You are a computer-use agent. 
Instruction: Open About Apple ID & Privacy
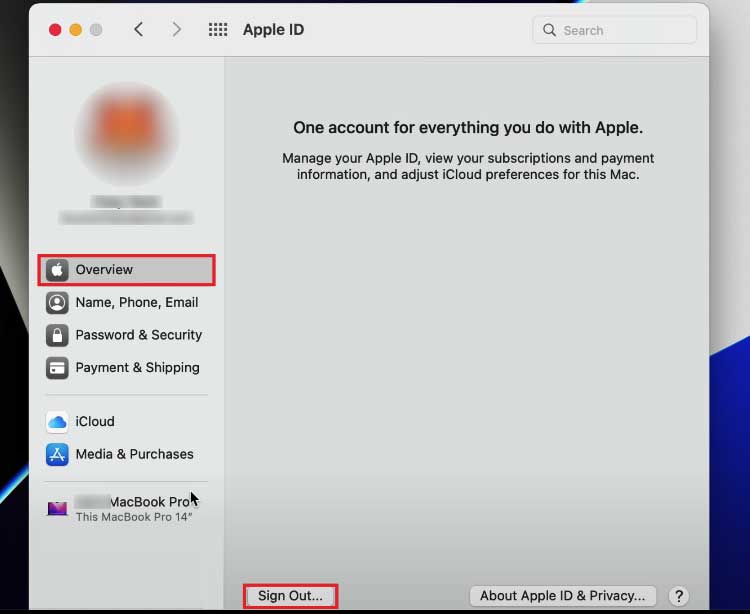(562, 596)
